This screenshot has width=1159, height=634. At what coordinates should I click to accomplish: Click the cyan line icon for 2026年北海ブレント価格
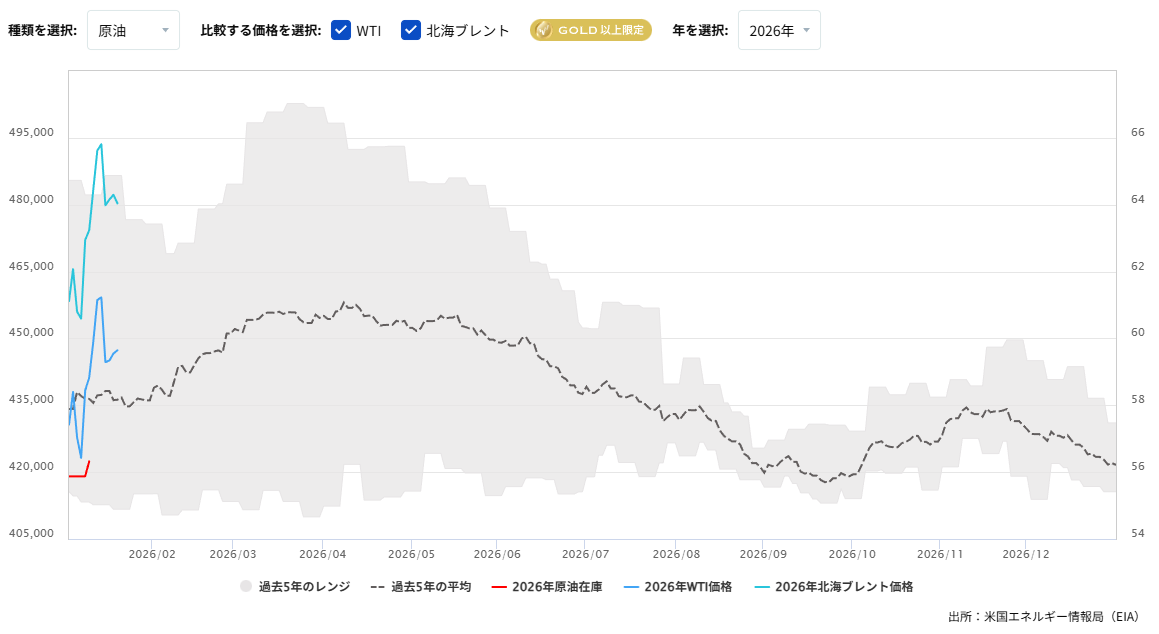pos(762,587)
